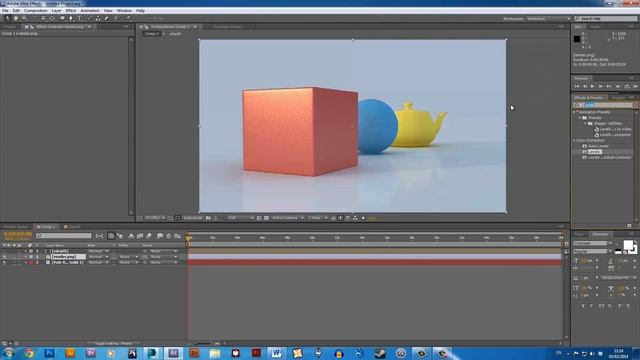Mute audio in Preview panel
640x360 pixels.
618,87
